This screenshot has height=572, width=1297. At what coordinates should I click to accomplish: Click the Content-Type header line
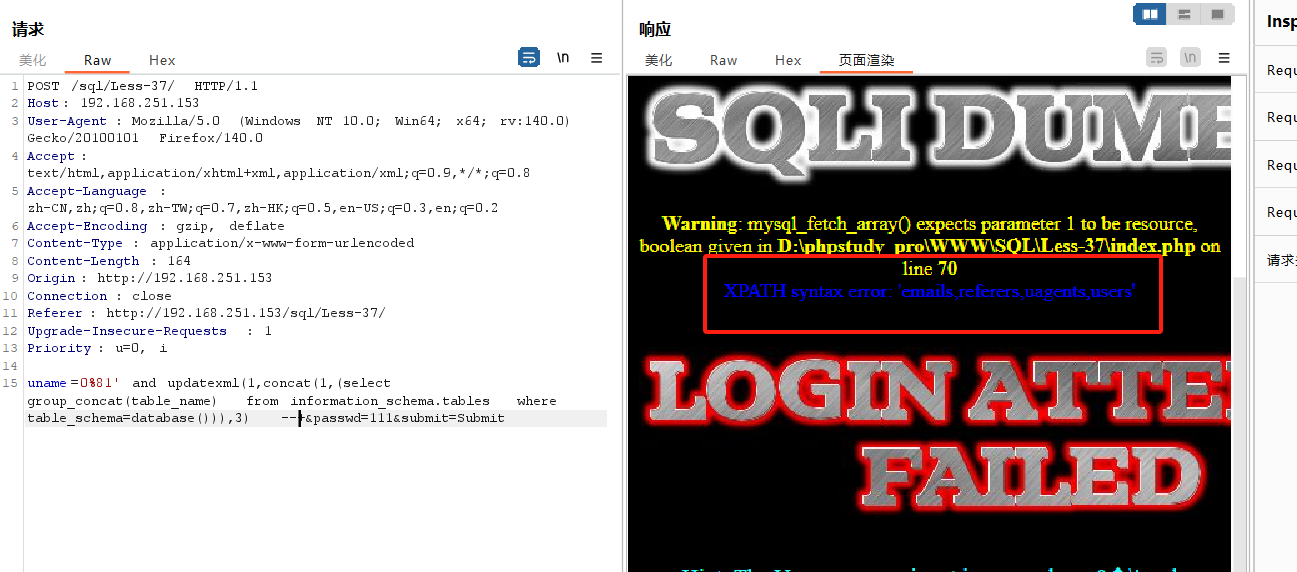pos(220,243)
